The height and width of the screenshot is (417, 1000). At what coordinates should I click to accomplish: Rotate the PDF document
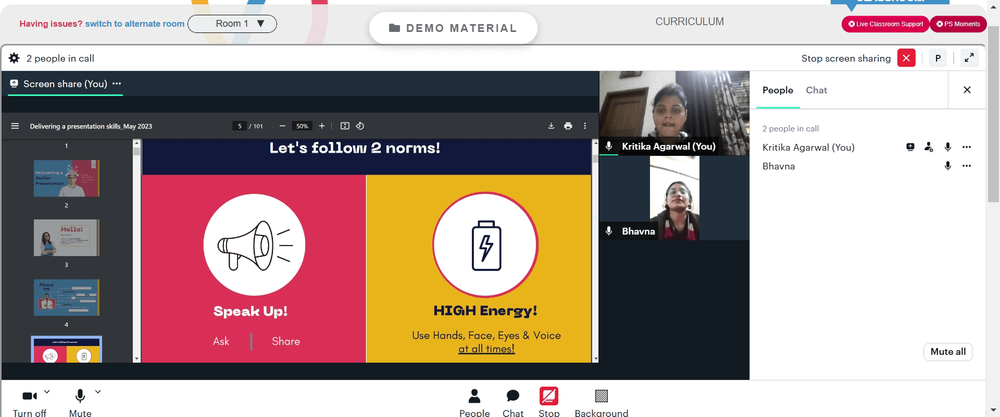(360, 126)
